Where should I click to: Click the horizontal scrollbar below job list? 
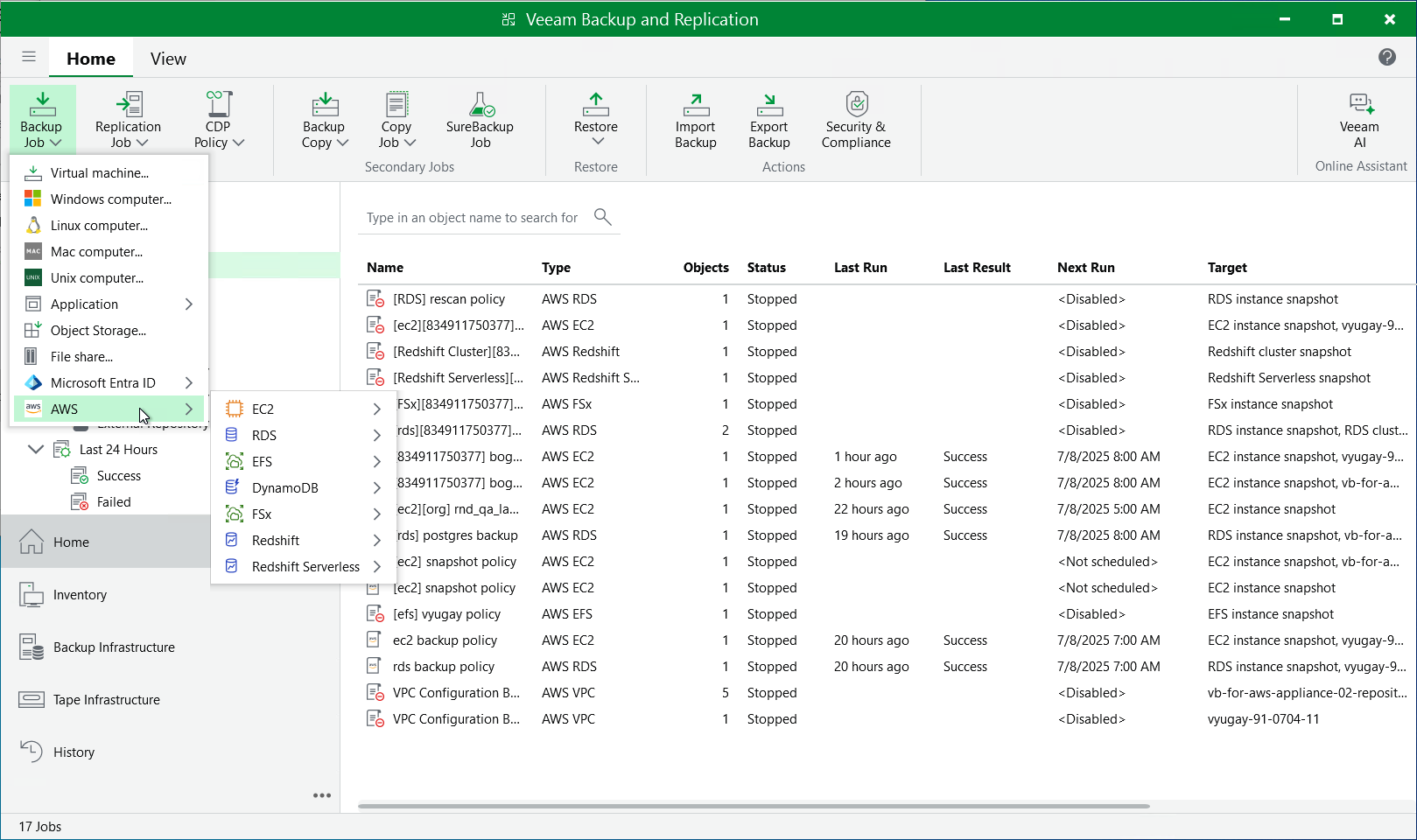753,806
